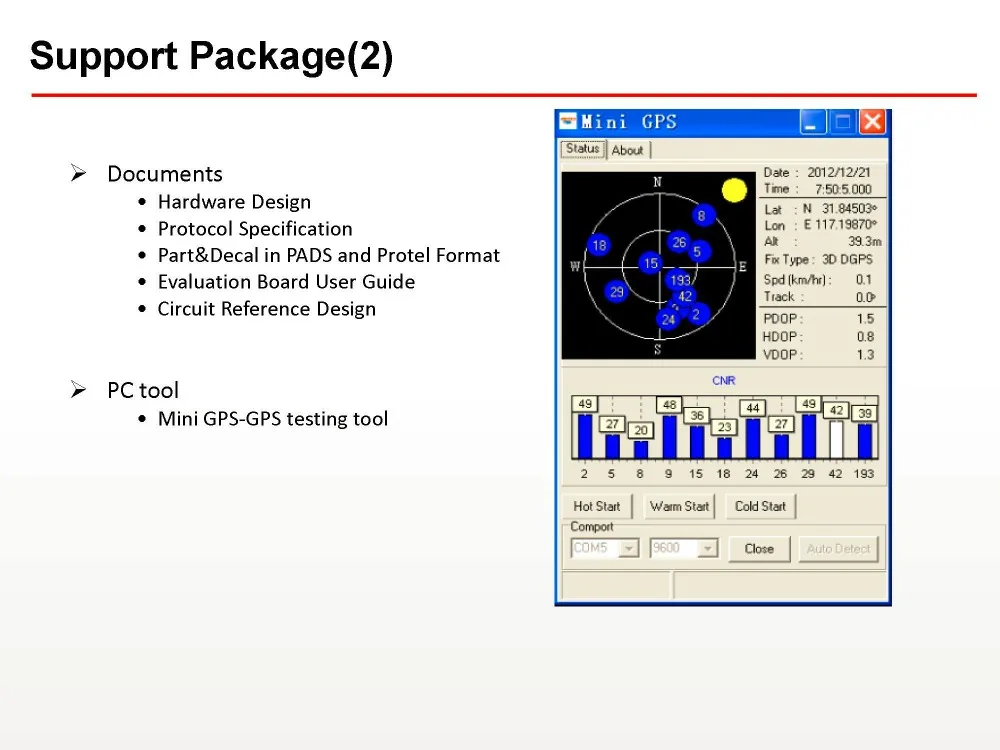Switch to the Status tab
1000x750 pixels.
pyautogui.click(x=582, y=149)
